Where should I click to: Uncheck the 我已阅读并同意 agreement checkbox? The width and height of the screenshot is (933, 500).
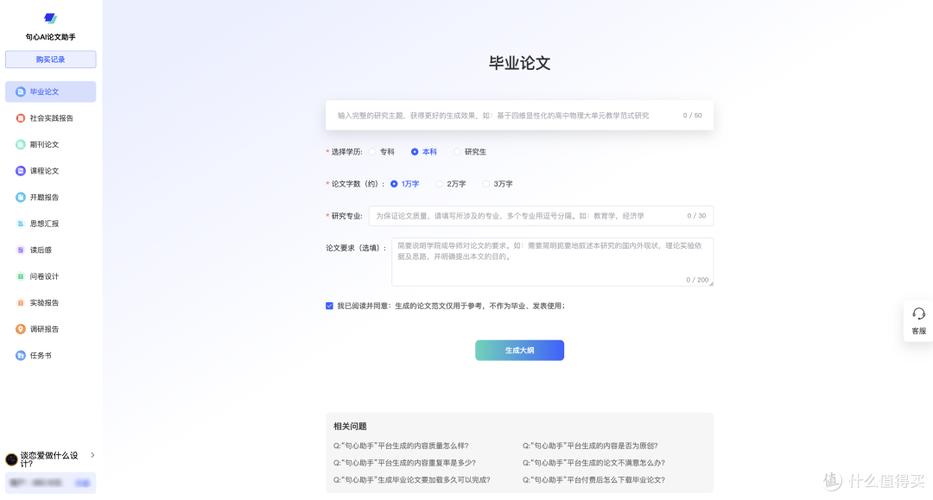[329, 306]
